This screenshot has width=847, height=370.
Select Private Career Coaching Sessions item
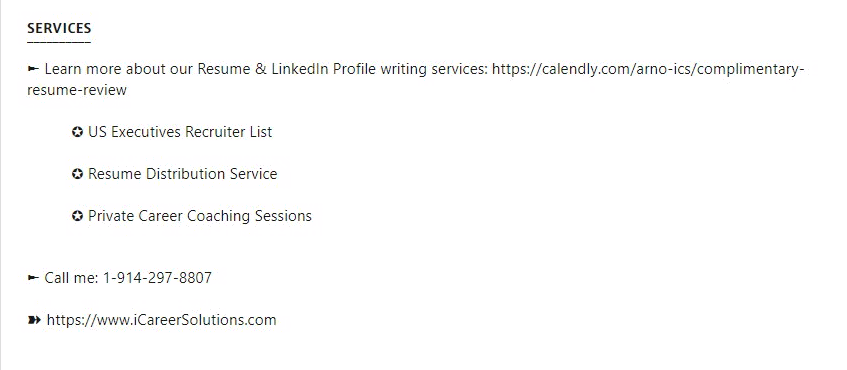pos(200,216)
